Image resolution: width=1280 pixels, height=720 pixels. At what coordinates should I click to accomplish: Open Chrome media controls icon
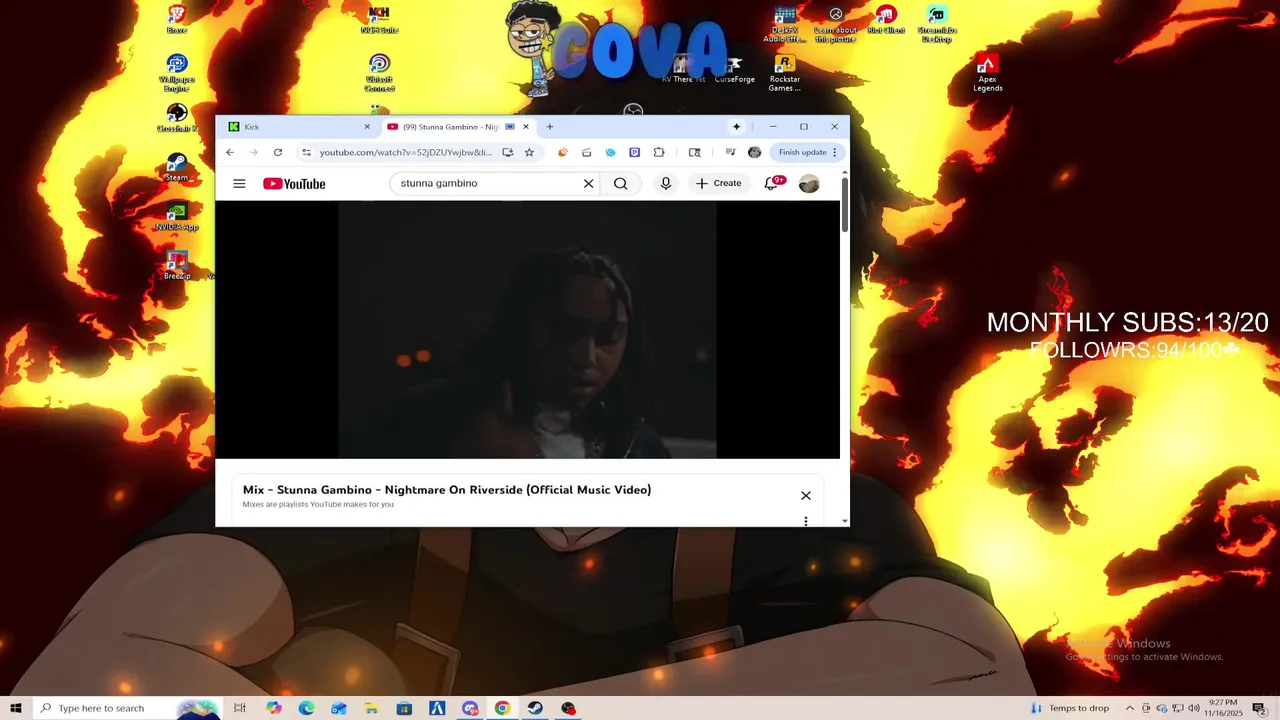pos(730,152)
